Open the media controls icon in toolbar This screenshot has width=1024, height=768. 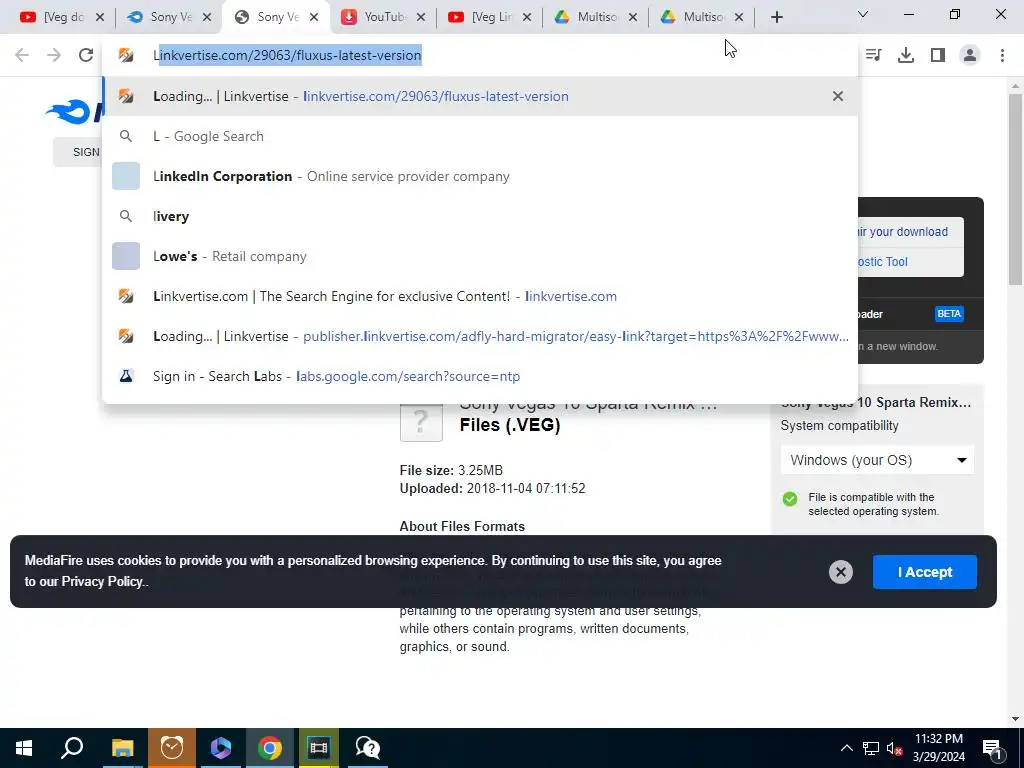[874, 56]
